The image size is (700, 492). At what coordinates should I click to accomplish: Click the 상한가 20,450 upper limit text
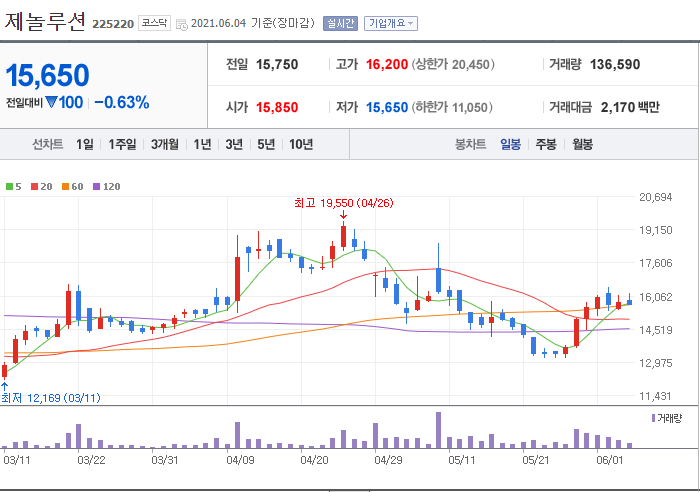[453, 64]
